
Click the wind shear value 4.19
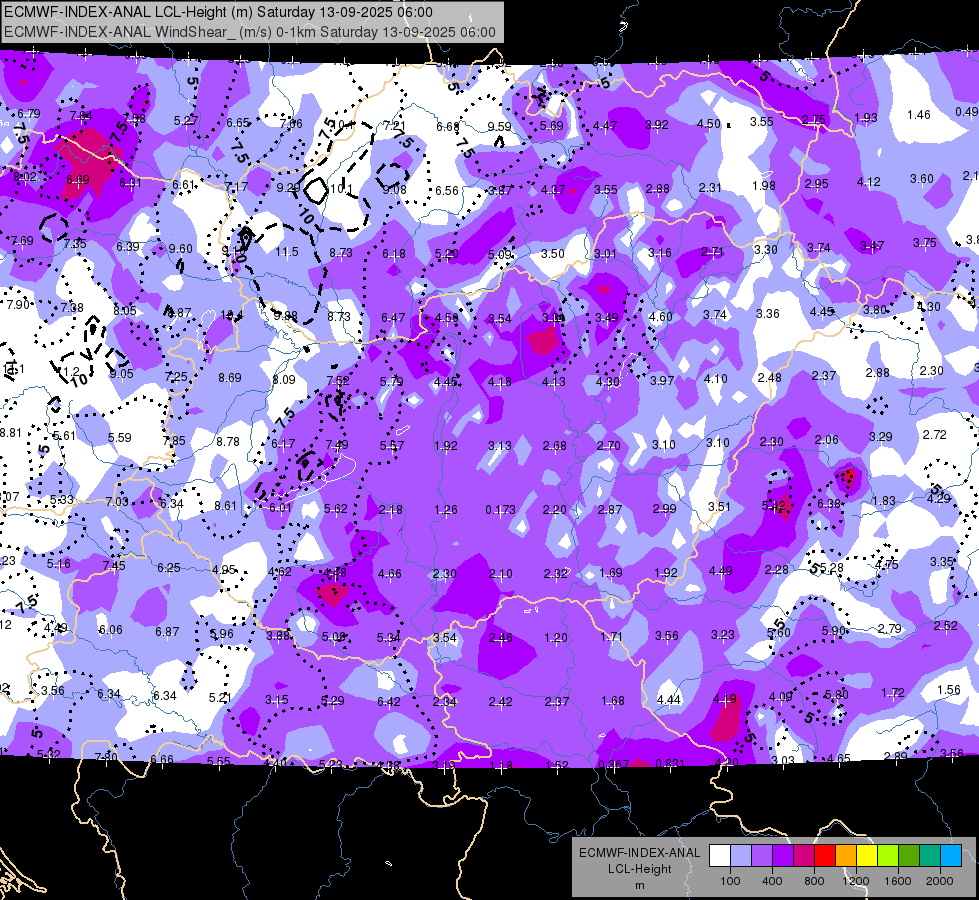(x=724, y=699)
